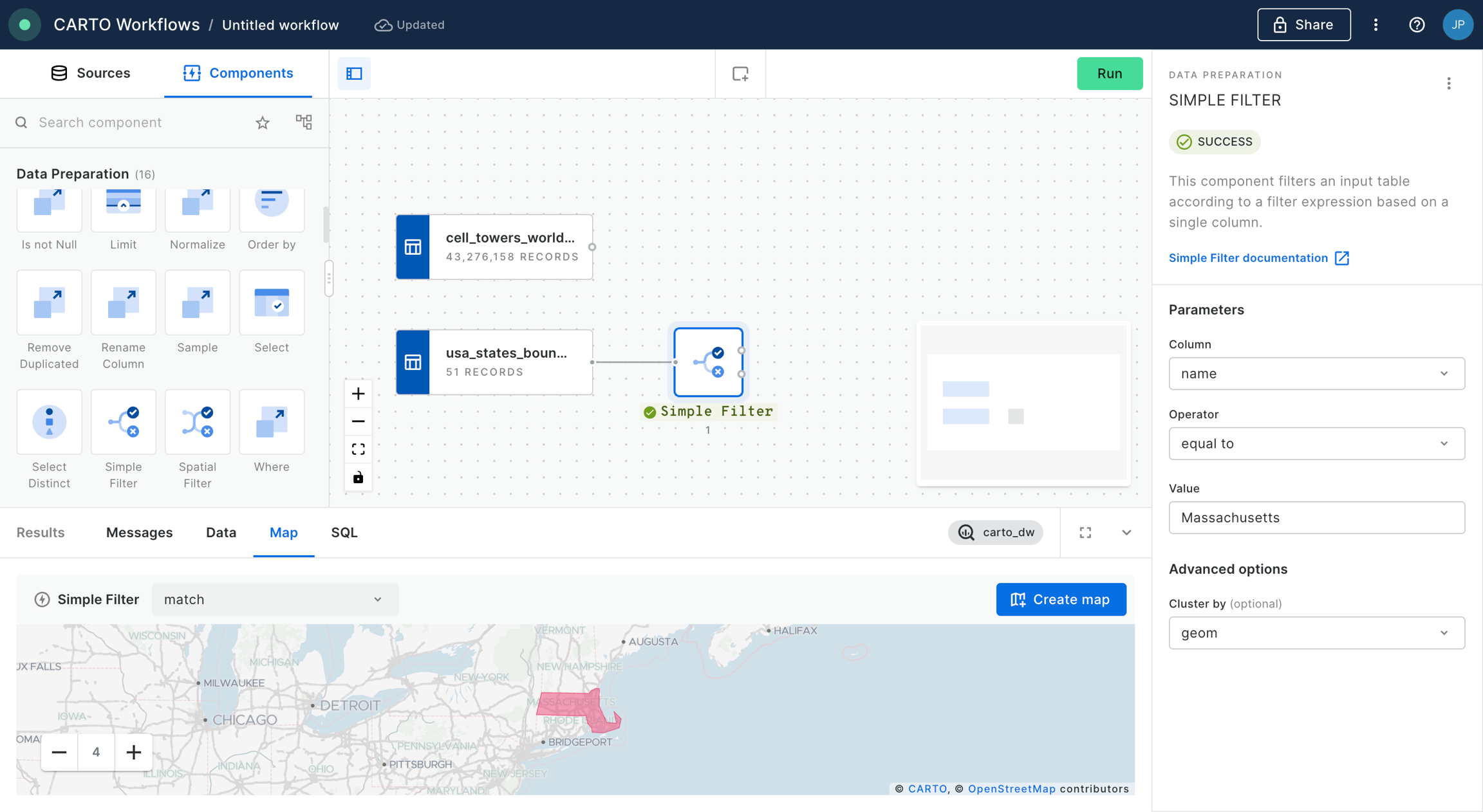Click the Value field containing Massachusetts
The width and height of the screenshot is (1483, 812).
coord(1316,518)
